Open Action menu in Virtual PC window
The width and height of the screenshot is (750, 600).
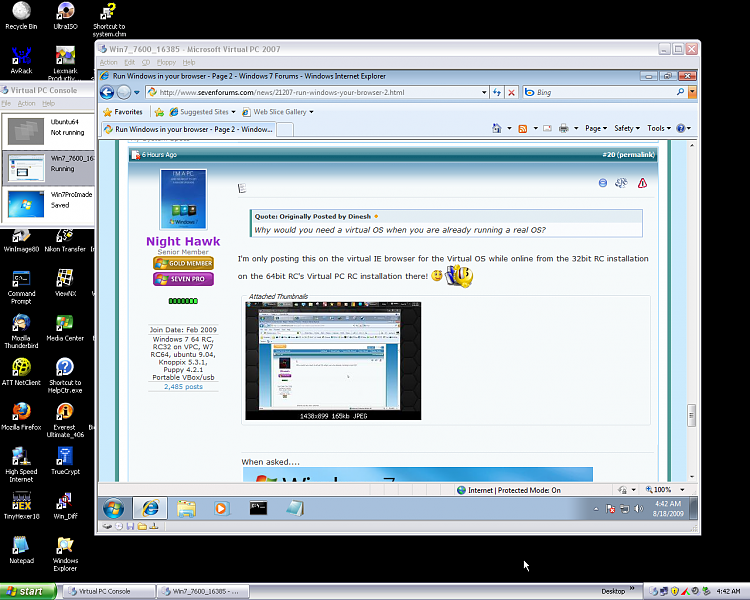[109, 62]
